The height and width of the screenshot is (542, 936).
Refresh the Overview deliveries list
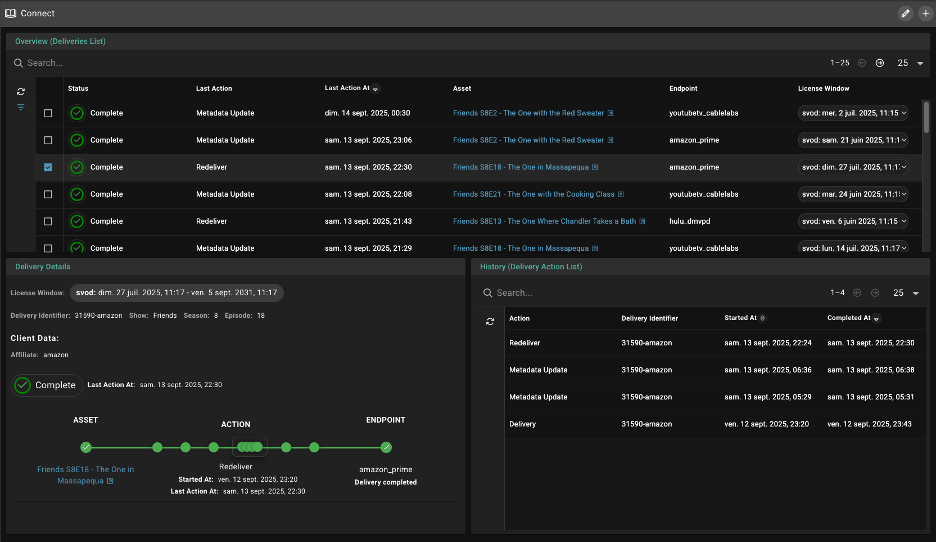[x=21, y=91]
